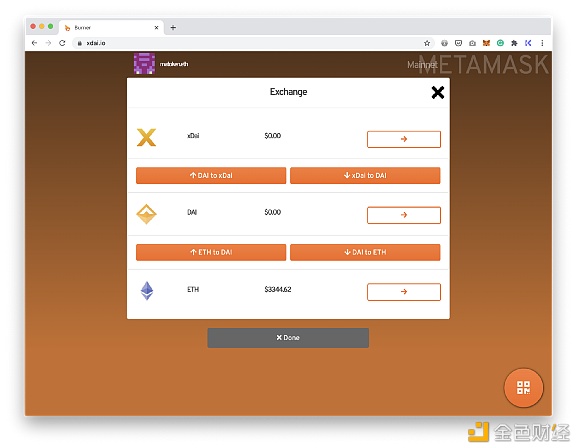Click the lock icon in the address bar
Viewport: 576px width, 448px height.
[79, 43]
